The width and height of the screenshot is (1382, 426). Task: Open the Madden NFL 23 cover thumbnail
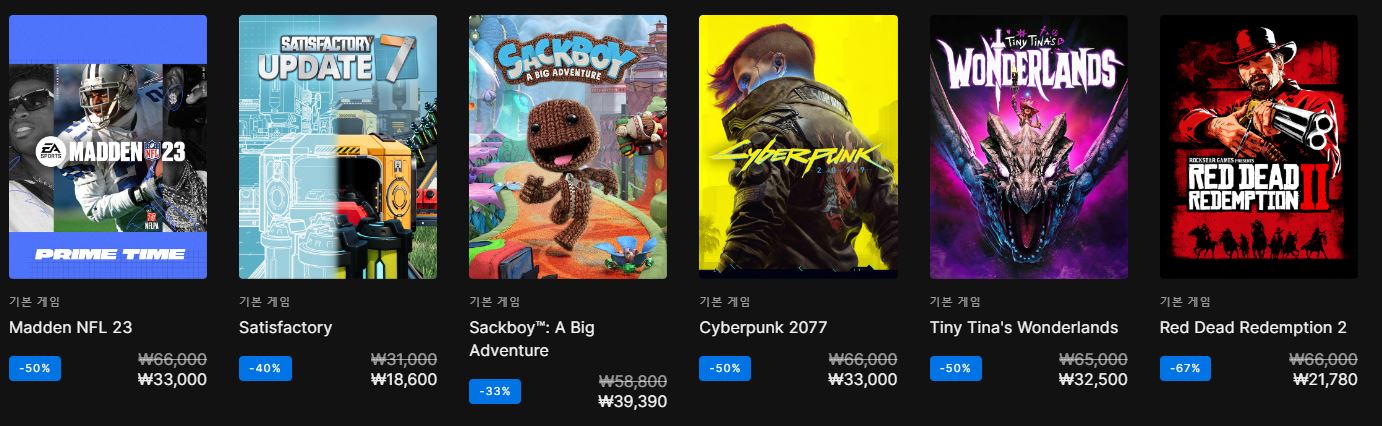108,147
